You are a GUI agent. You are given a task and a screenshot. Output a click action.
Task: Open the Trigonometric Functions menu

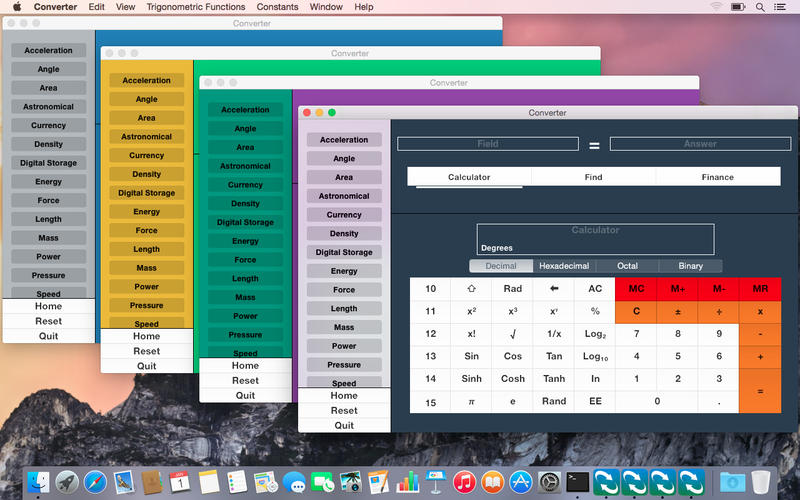pyautogui.click(x=196, y=7)
